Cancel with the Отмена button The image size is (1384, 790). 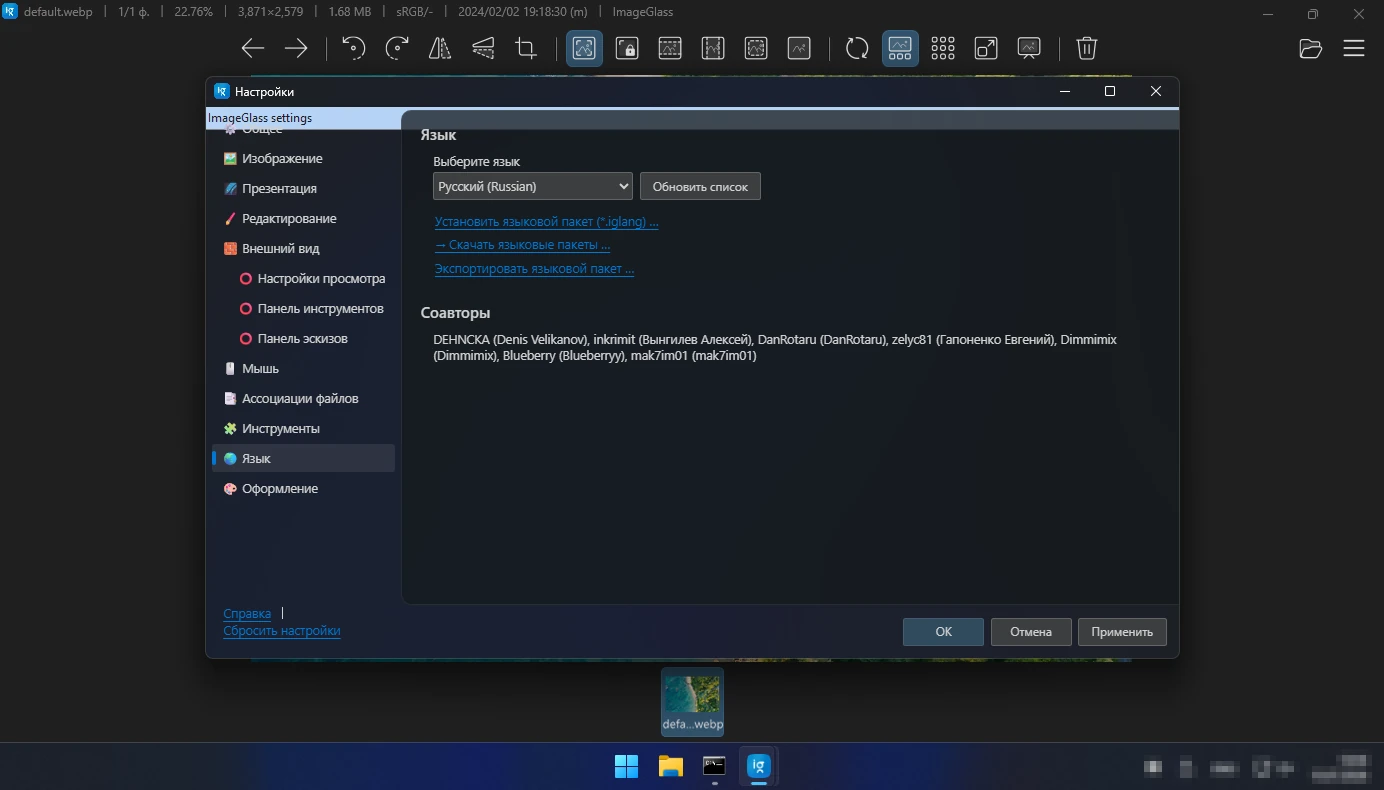(1031, 632)
